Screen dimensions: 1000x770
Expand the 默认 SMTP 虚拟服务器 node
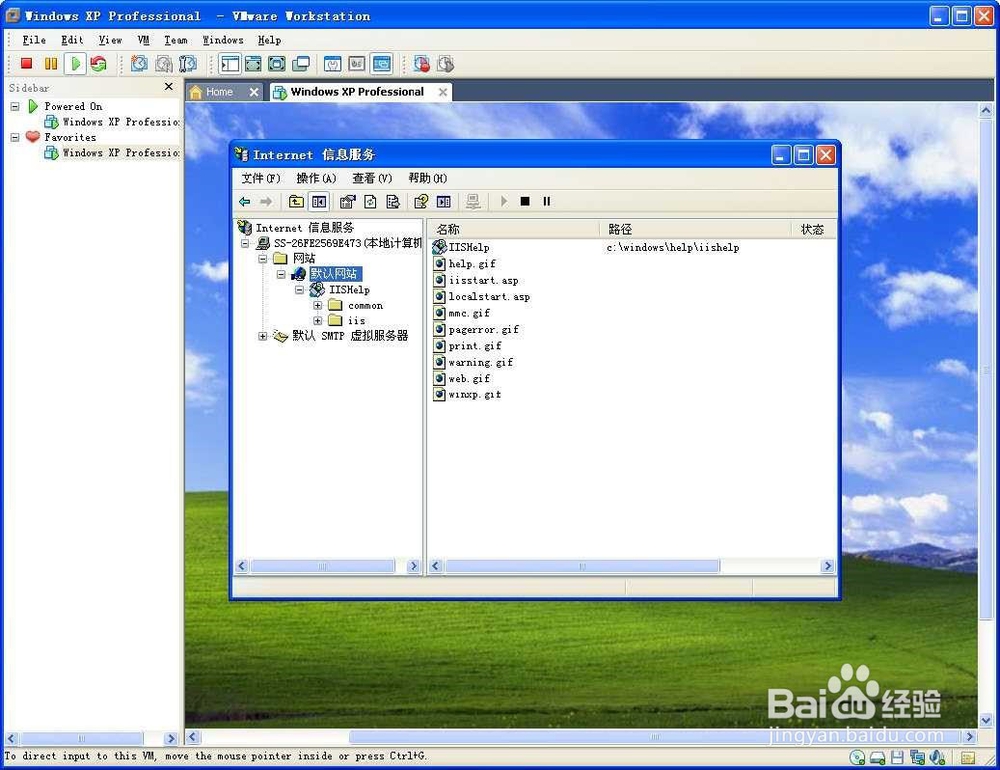click(x=262, y=336)
